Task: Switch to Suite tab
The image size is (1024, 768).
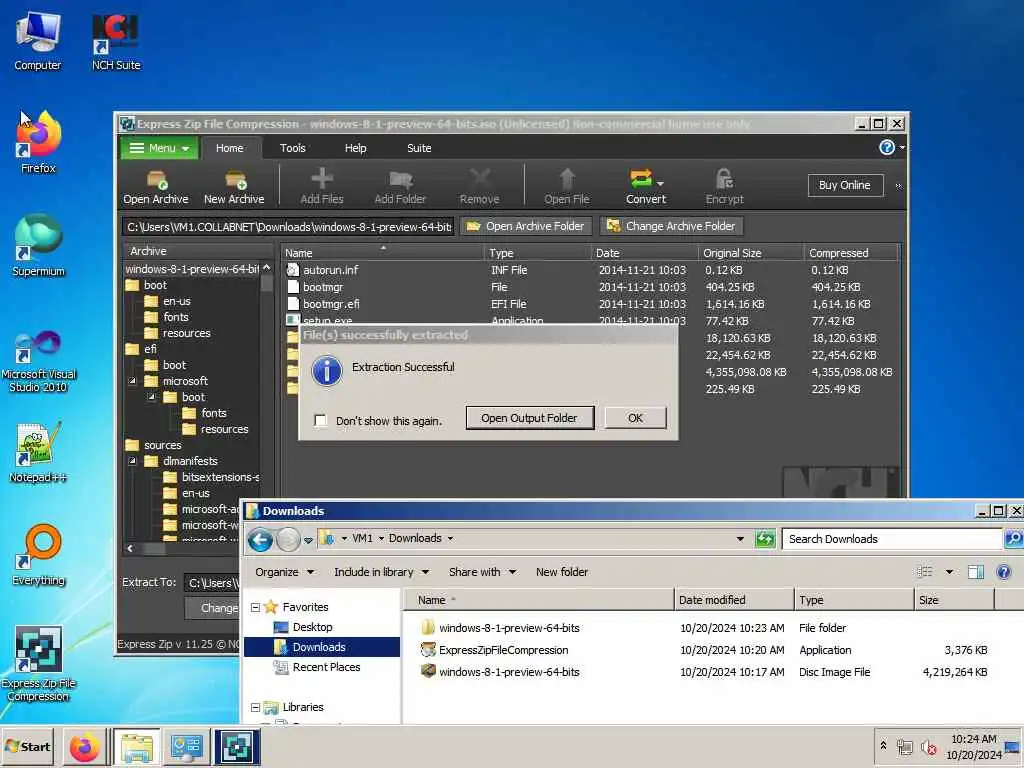Action: [x=419, y=148]
